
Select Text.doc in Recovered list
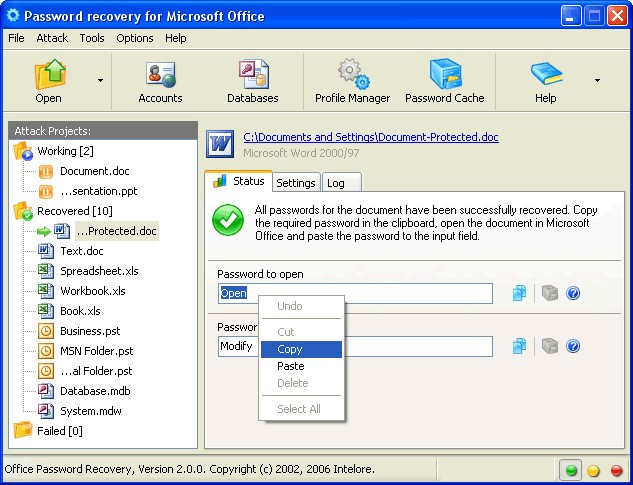point(82,251)
